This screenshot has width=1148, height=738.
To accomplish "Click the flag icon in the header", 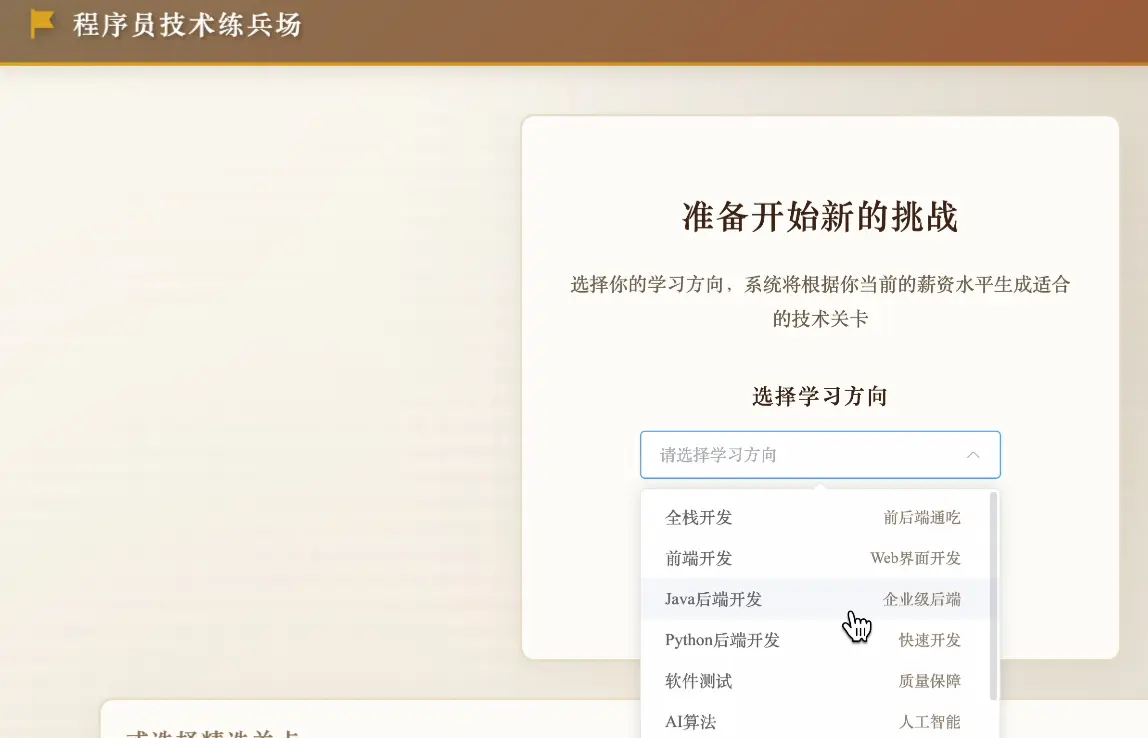I will (x=40, y=23).
